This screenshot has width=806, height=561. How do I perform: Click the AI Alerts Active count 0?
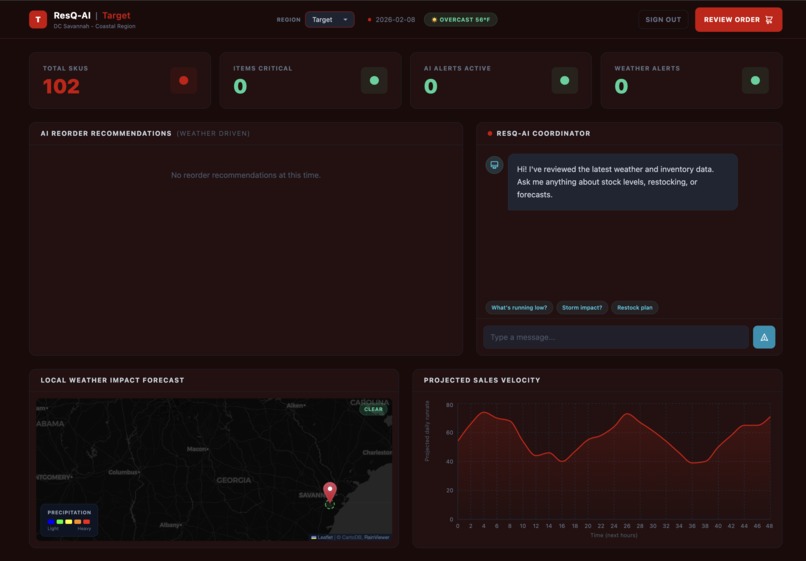click(x=431, y=86)
